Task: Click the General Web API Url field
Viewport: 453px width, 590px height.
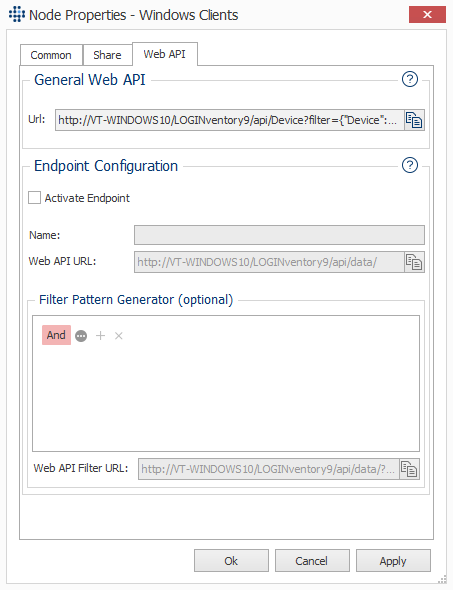Action: 230,120
